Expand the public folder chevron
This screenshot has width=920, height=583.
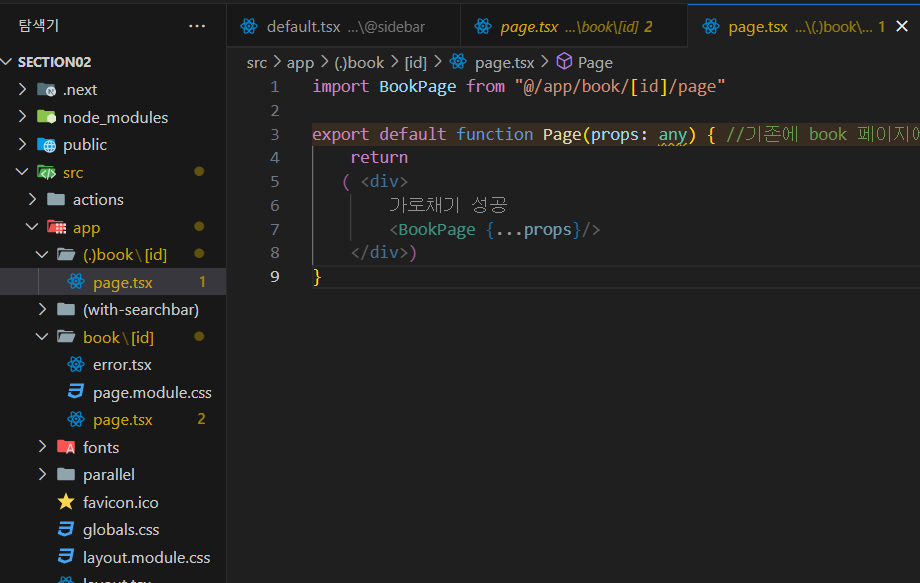click(x=22, y=144)
